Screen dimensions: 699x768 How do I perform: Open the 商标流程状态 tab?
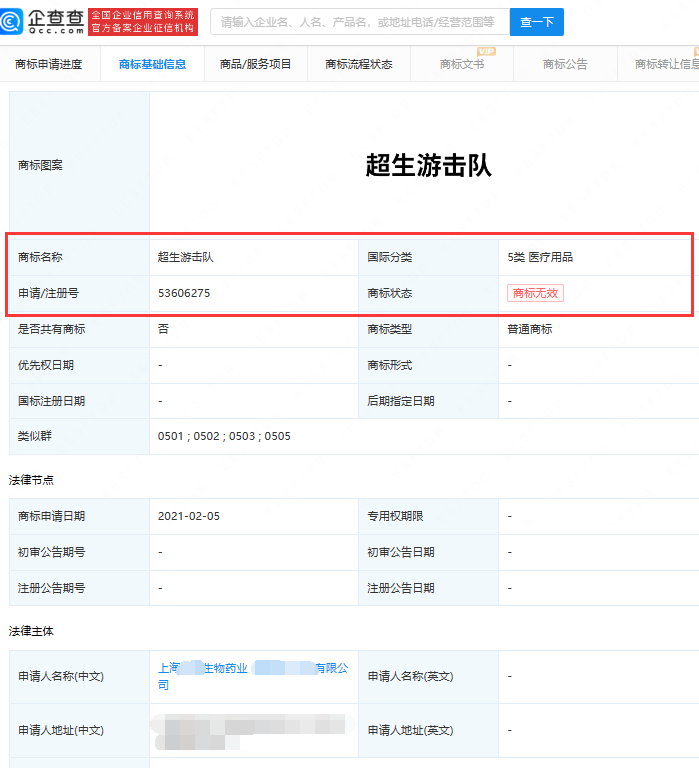click(359, 64)
